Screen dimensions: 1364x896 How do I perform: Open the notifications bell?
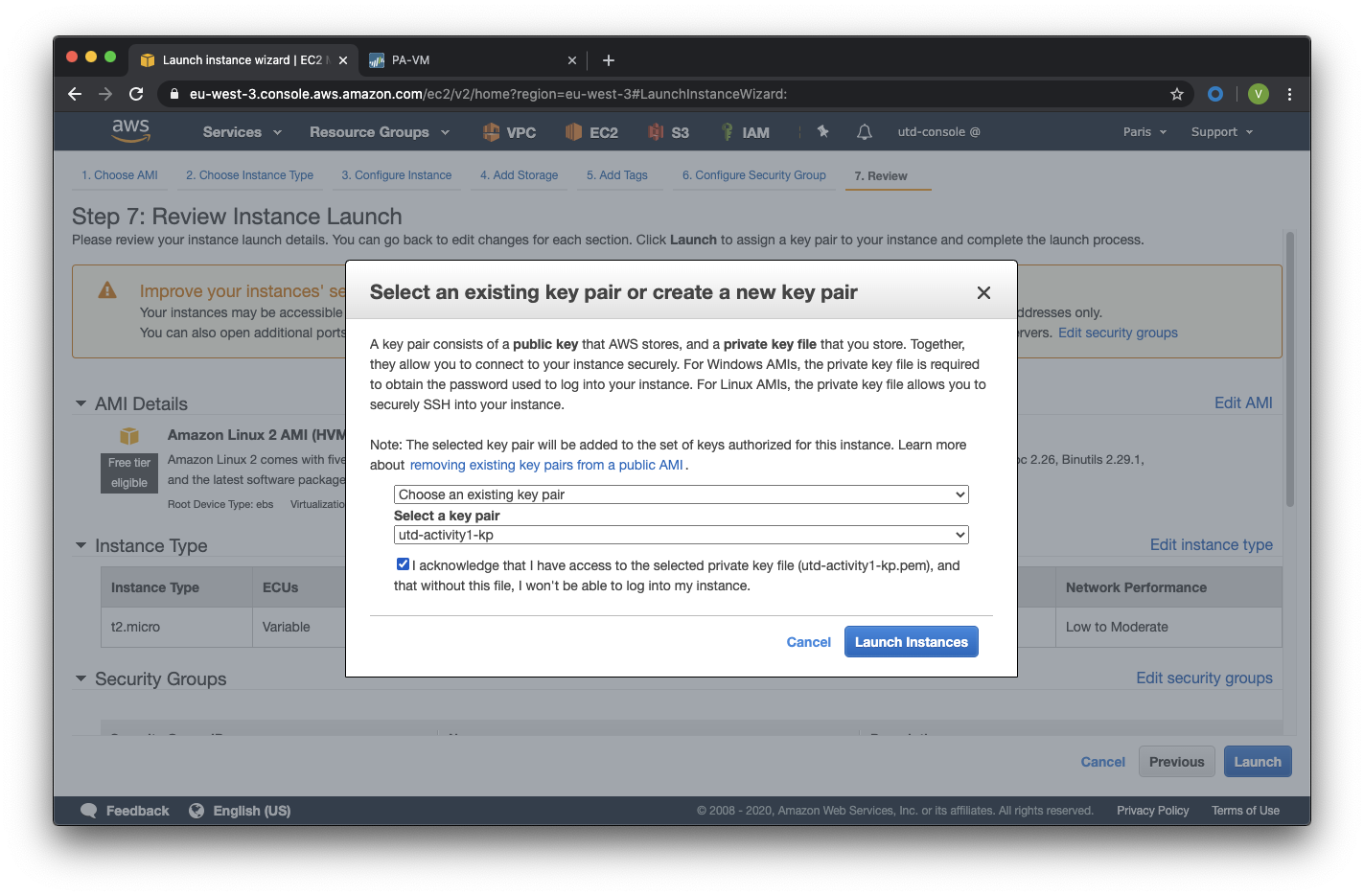(x=864, y=132)
